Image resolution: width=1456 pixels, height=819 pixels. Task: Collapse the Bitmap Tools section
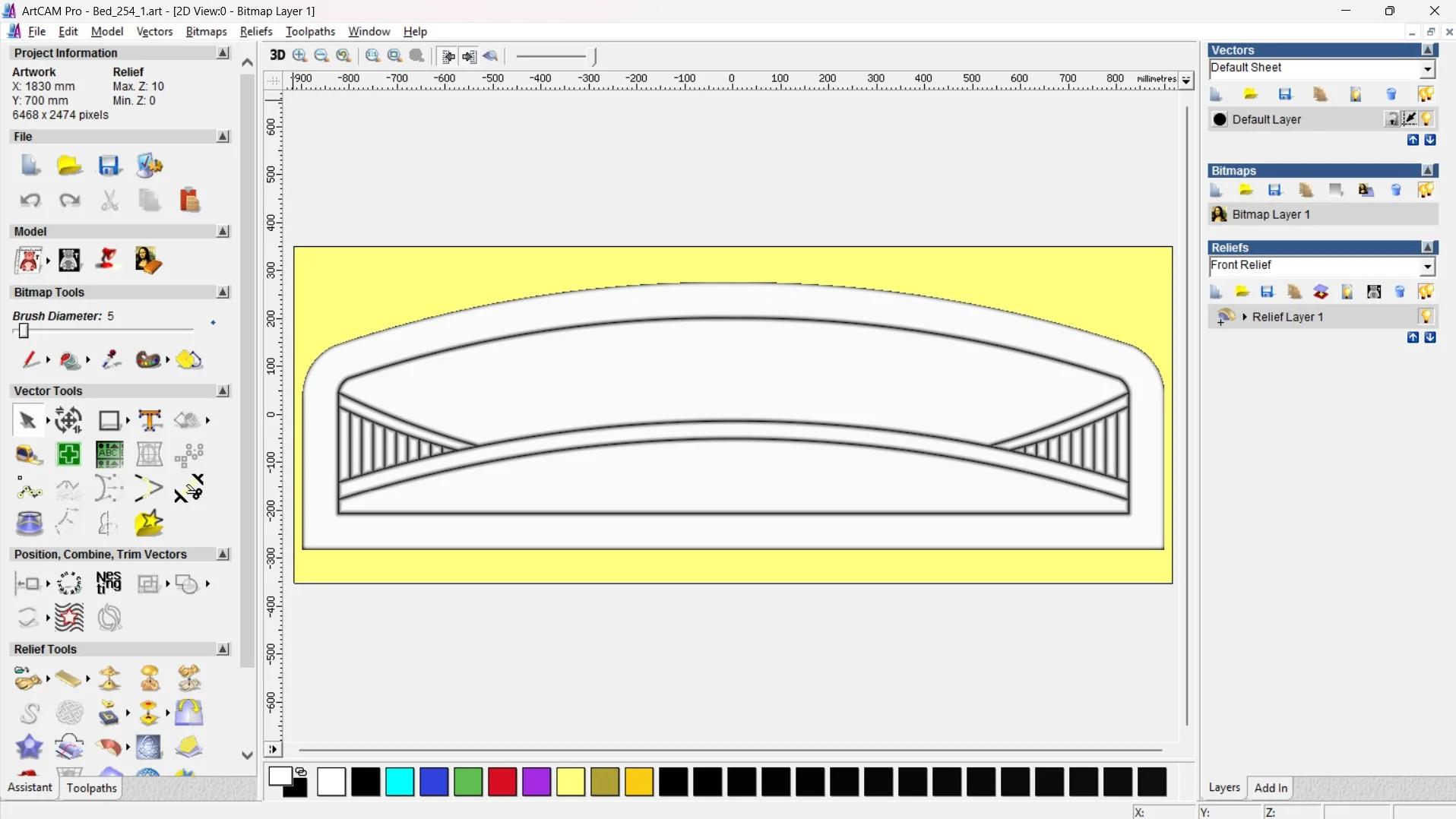coord(223,292)
